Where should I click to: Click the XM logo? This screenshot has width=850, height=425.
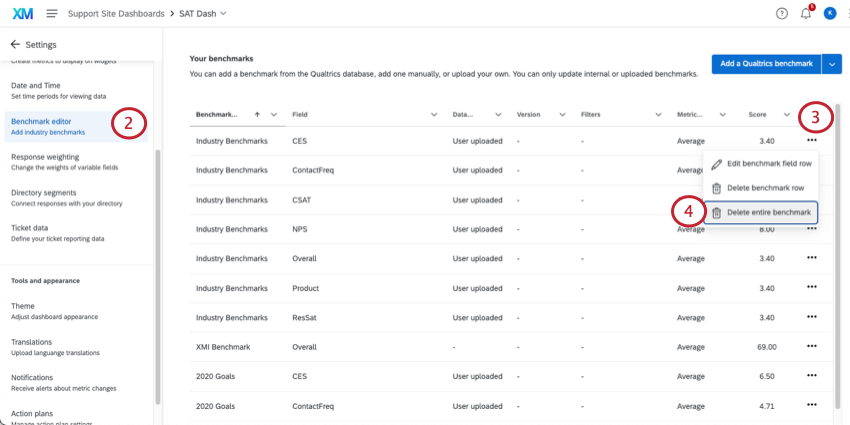22,13
